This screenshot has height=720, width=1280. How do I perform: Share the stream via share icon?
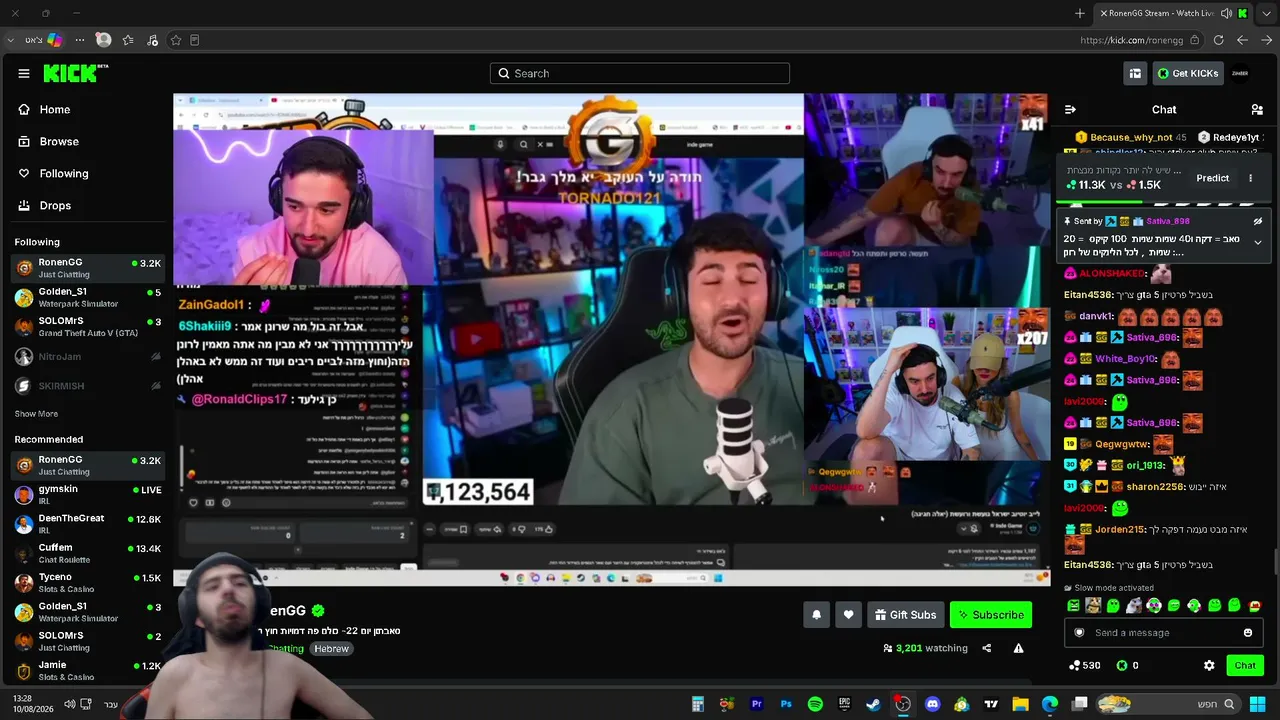[986, 648]
